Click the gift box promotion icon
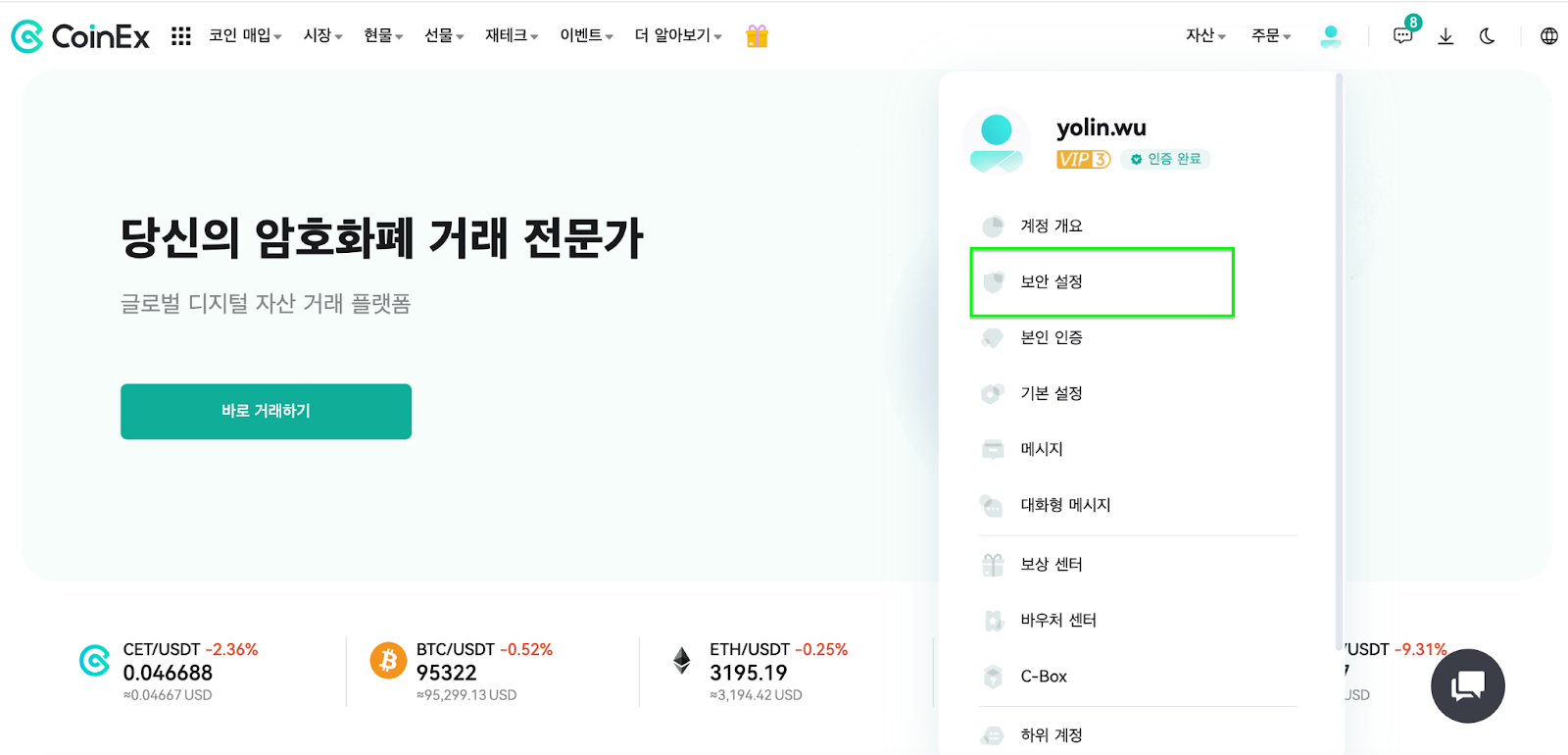 (x=756, y=35)
